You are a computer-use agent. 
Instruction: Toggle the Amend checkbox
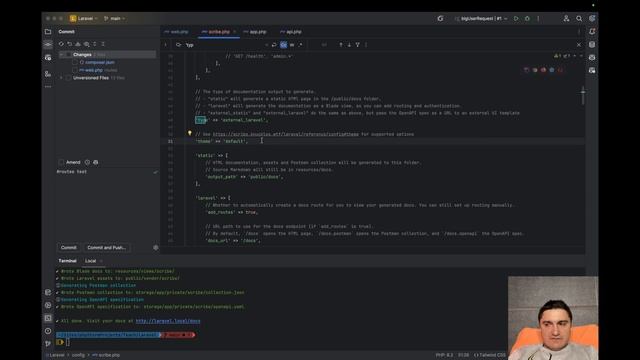point(61,162)
